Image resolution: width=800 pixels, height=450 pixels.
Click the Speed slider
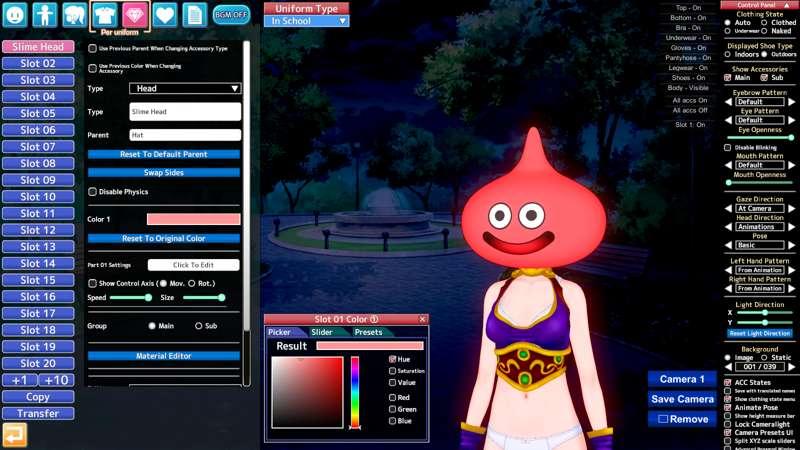pyautogui.click(x=130, y=297)
